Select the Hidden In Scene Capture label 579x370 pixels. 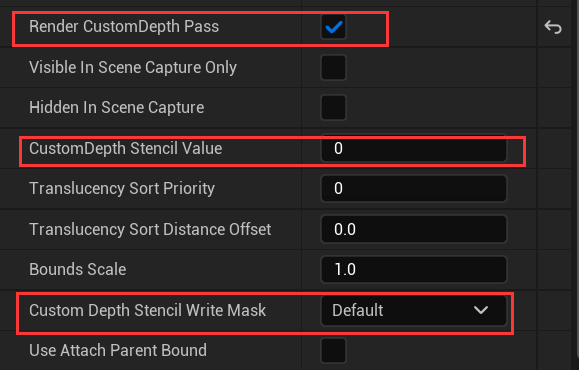116,108
